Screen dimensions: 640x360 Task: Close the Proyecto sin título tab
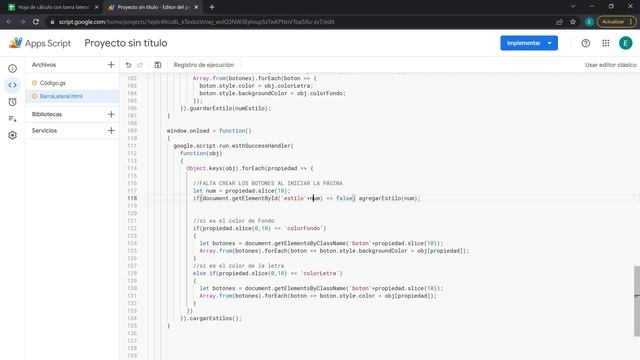196,7
